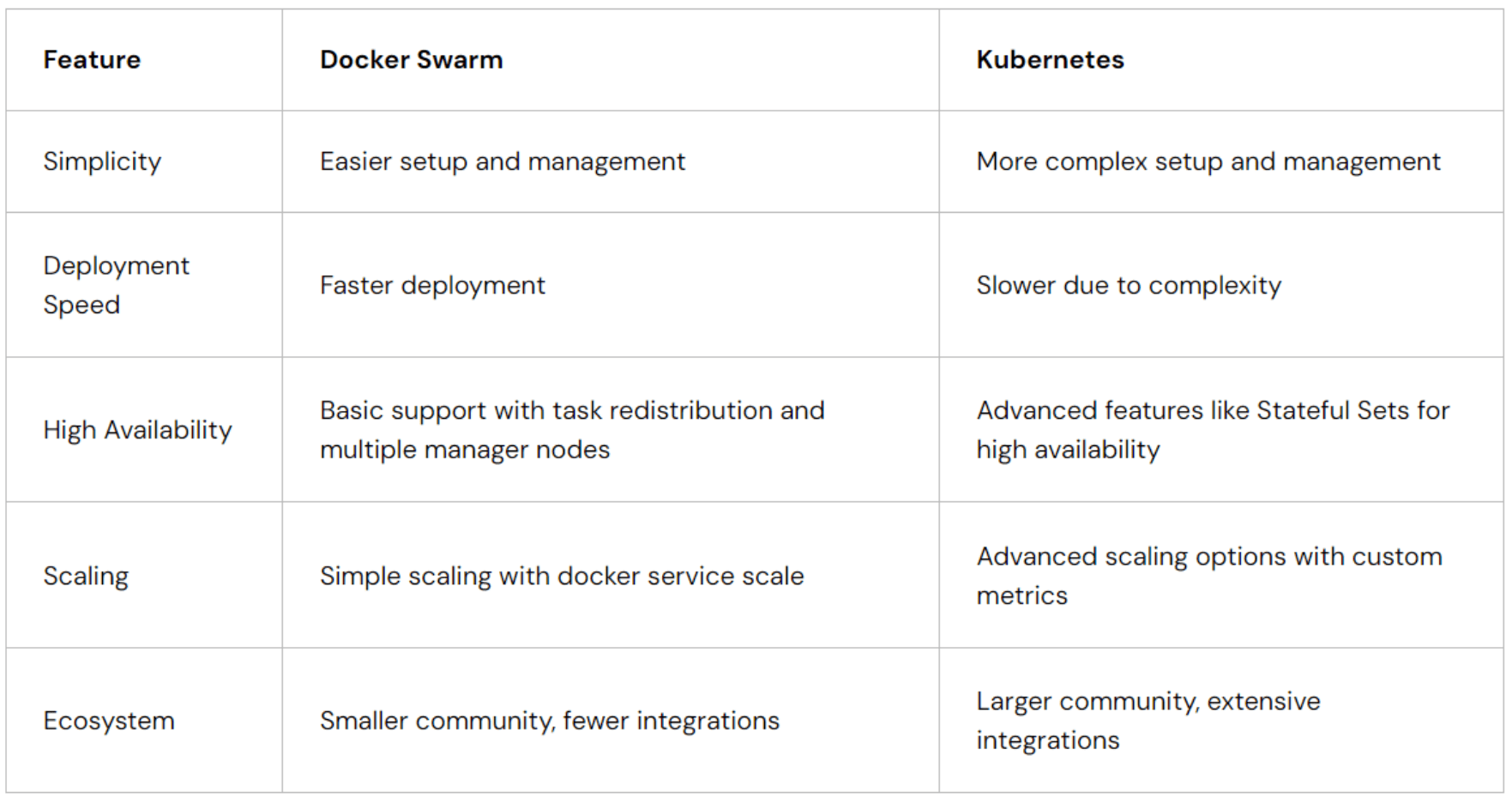Click the Ecosystem row label
The width and height of the screenshot is (1512, 798).
pos(109,721)
